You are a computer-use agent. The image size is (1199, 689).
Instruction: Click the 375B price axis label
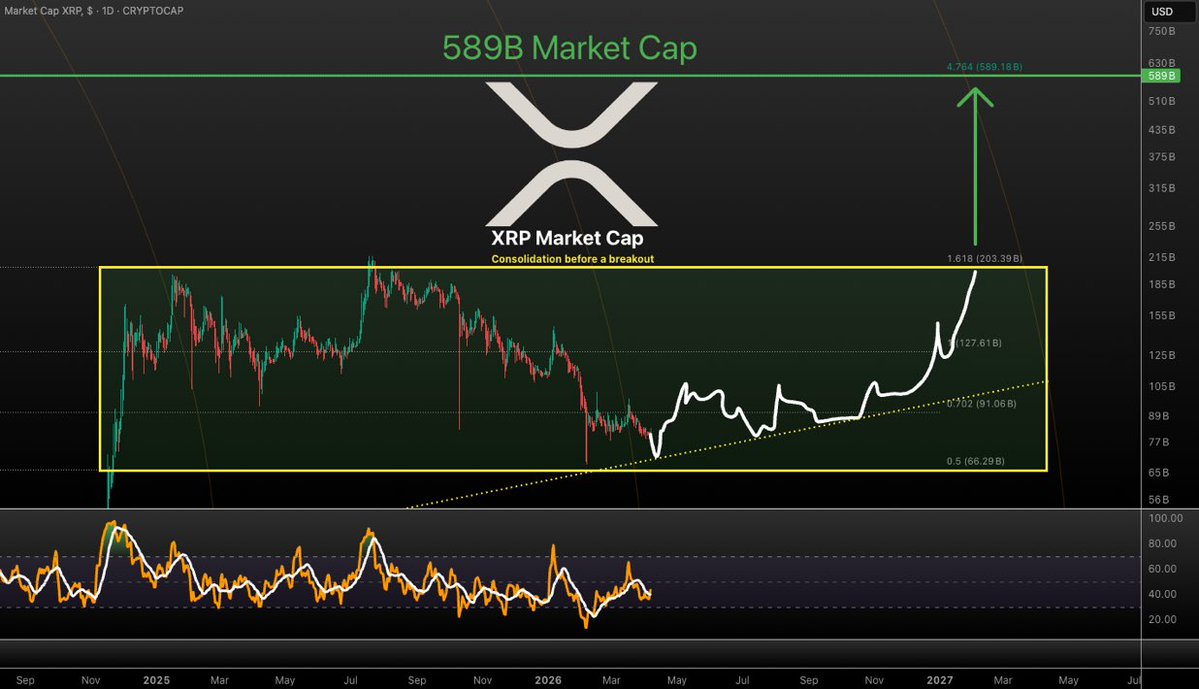coord(1162,157)
